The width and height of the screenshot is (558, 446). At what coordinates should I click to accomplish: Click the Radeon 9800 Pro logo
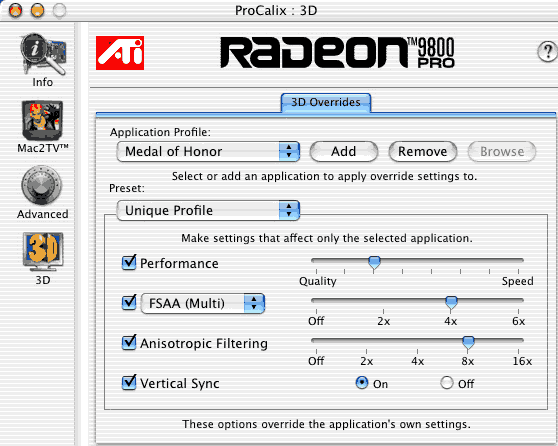click(x=337, y=53)
